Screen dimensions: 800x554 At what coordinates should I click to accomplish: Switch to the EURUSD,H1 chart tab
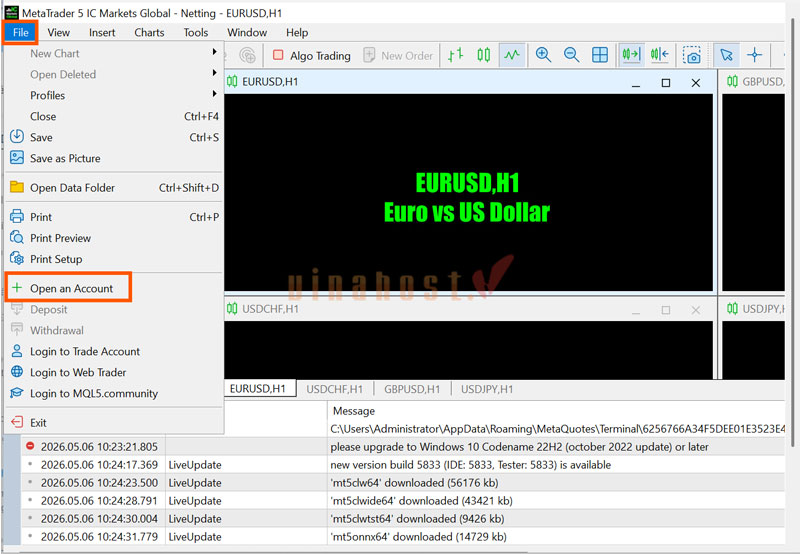coord(258,389)
